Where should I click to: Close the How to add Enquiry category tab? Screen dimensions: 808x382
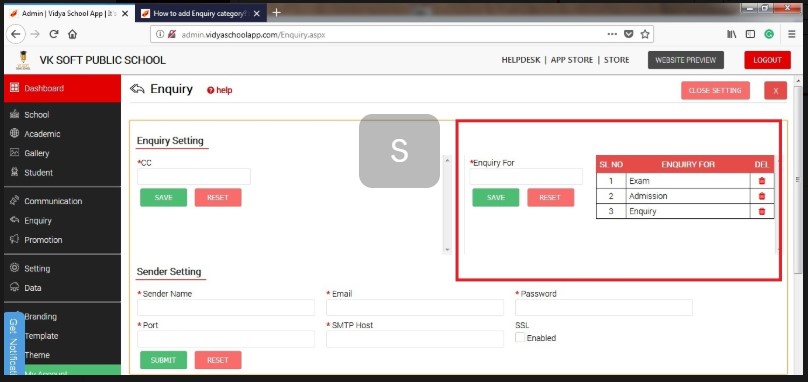click(257, 13)
